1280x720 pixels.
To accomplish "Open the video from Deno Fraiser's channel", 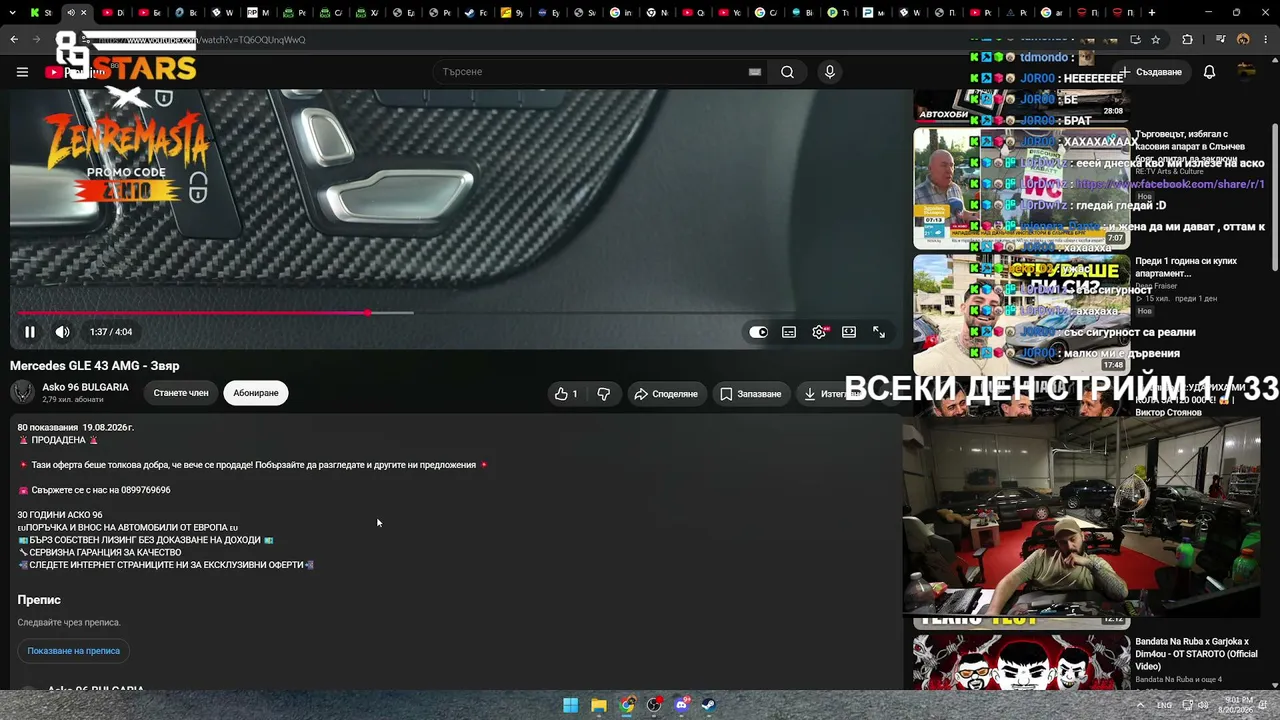I will 1020,315.
